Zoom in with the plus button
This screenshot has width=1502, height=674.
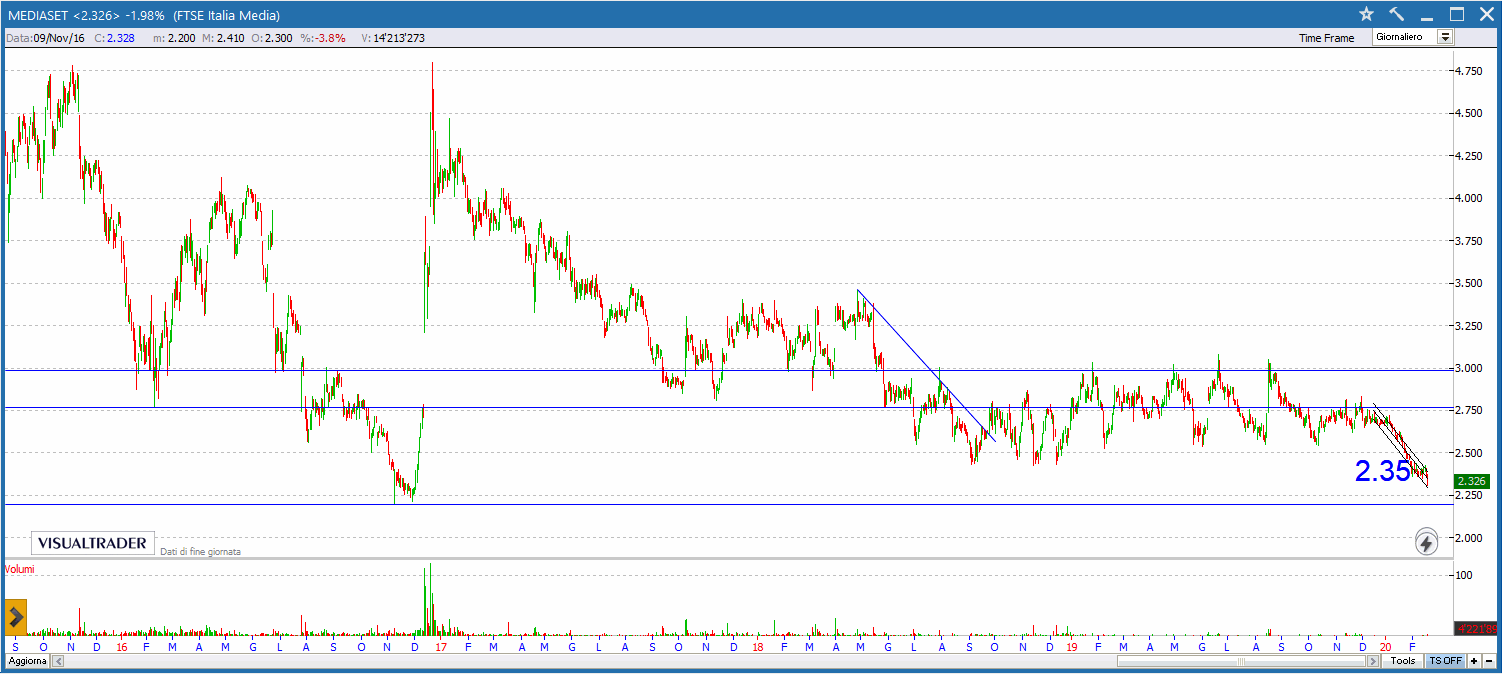pyautogui.click(x=1474, y=661)
